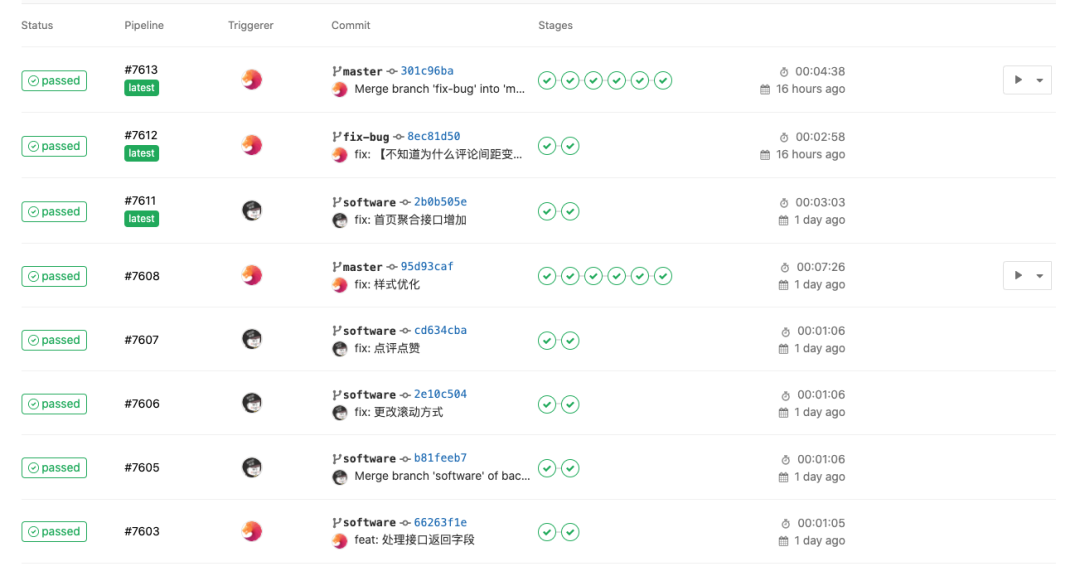Open commit hash 2e10c504
1080x576 pixels.
pyautogui.click(x=440, y=394)
